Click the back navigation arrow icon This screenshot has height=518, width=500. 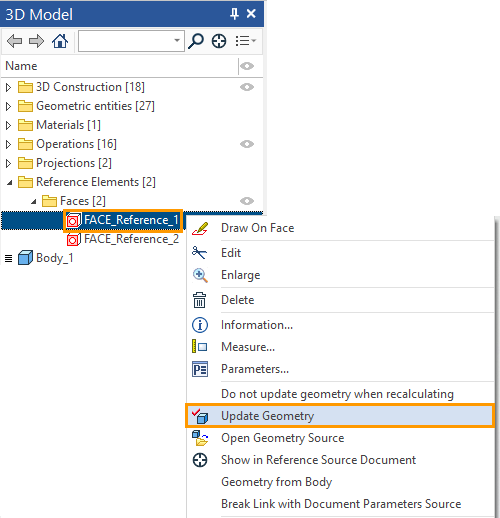pyautogui.click(x=14, y=41)
